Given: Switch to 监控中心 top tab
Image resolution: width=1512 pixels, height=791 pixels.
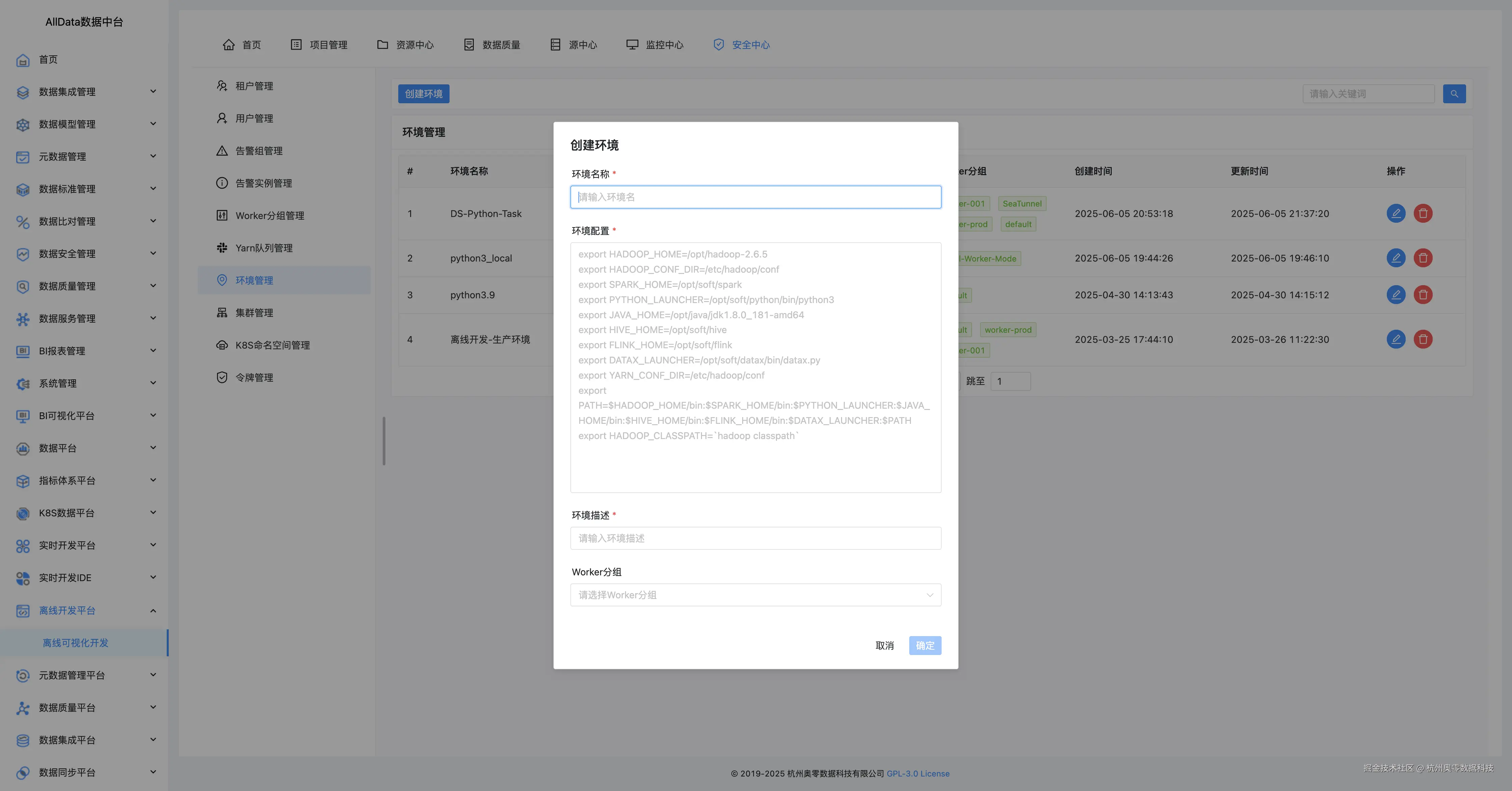Looking at the screenshot, I should 655,45.
